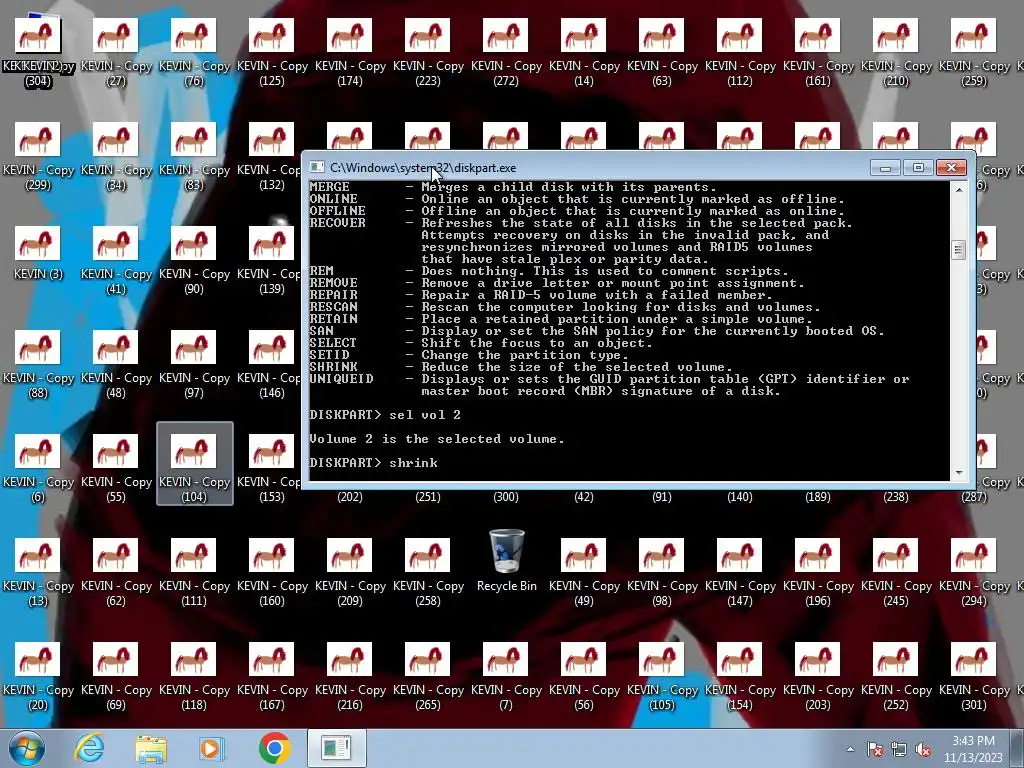
Task: Select the KEVIN - Copy (258) desktop icon
Action: click(x=428, y=571)
